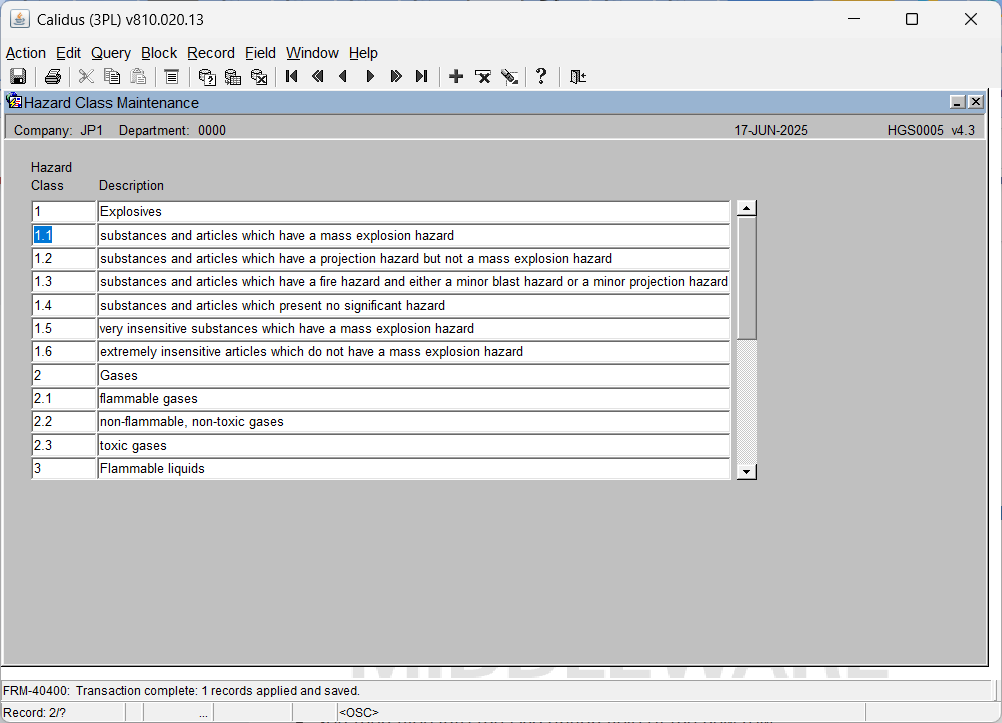Go to next record arrow
1002x723 pixels.
370,77
